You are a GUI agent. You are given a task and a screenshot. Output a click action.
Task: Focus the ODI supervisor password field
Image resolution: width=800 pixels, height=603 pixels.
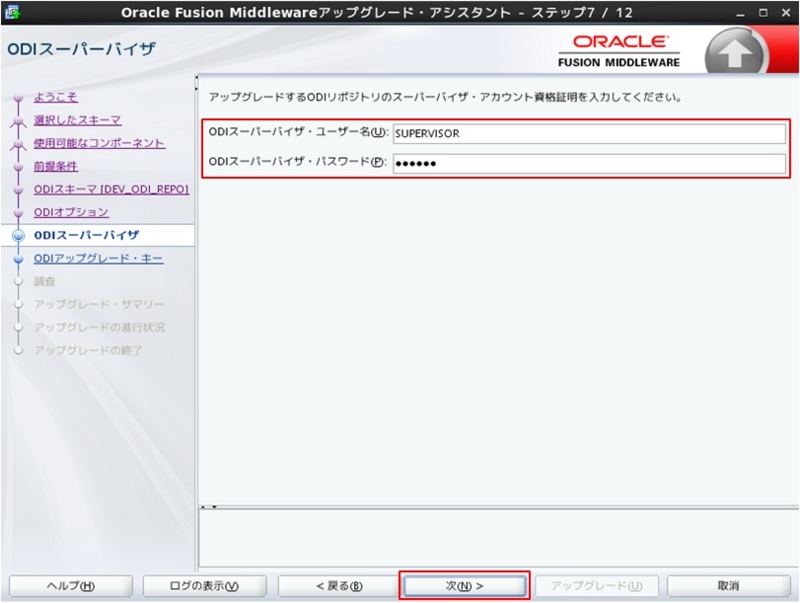tap(589, 163)
